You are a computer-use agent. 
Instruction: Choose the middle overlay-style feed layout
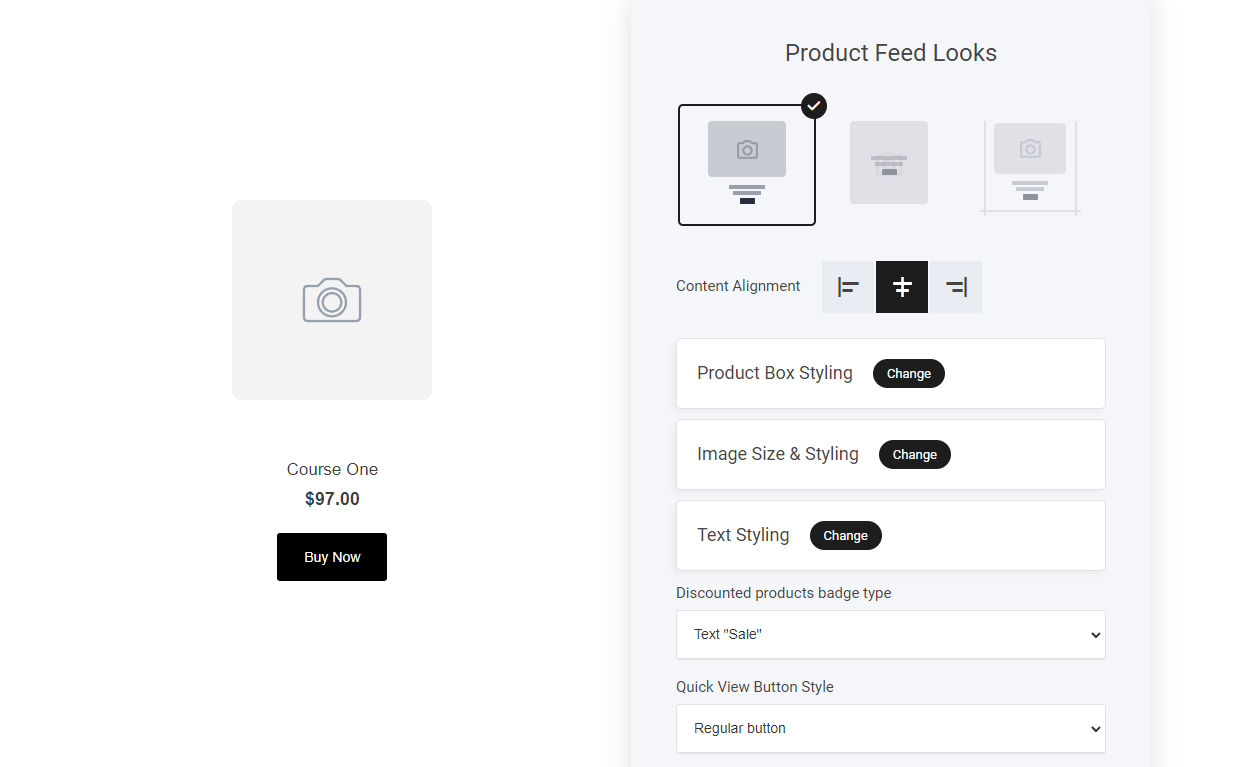tap(889, 163)
